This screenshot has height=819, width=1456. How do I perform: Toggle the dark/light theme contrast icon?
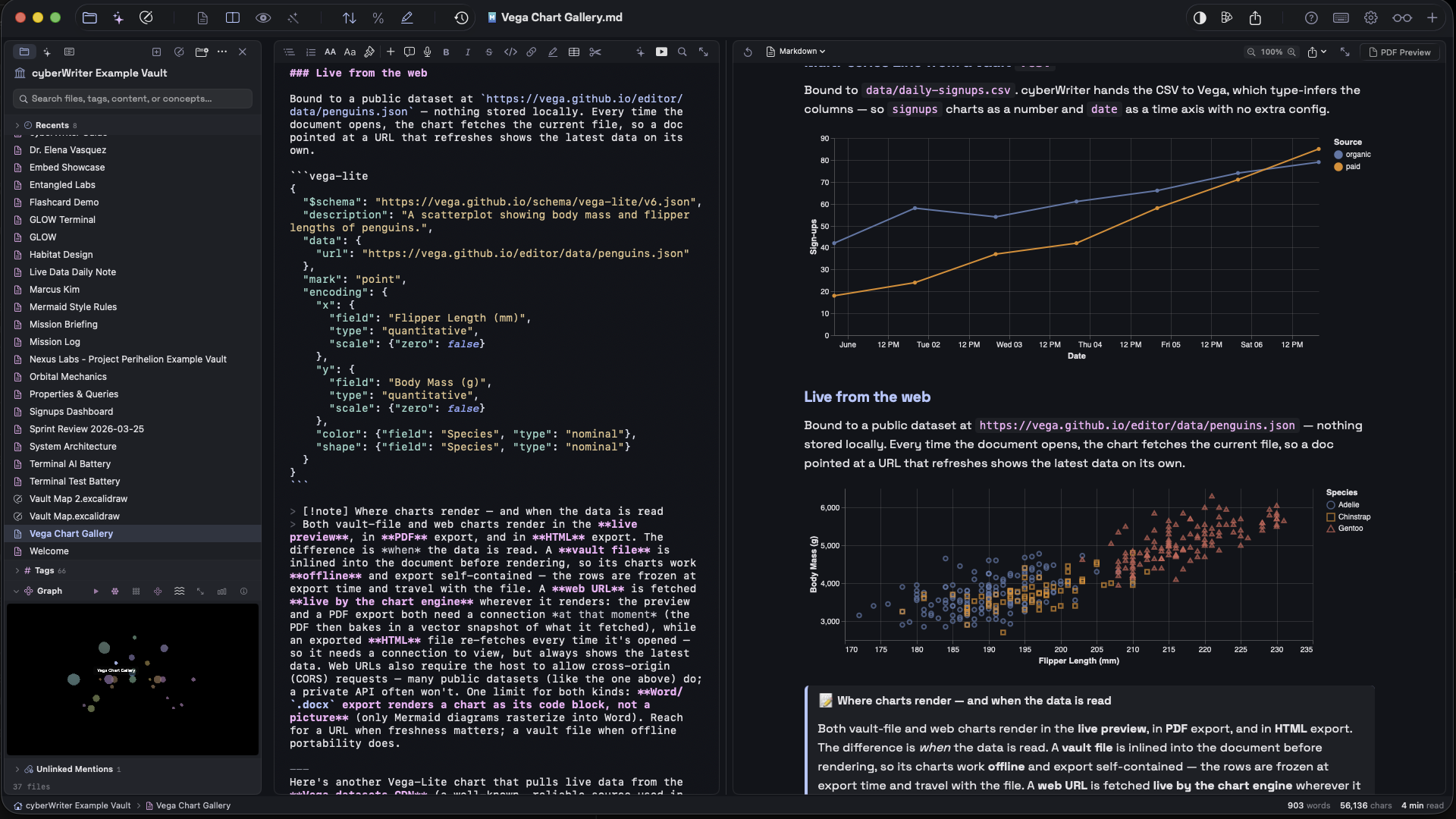pos(1200,17)
